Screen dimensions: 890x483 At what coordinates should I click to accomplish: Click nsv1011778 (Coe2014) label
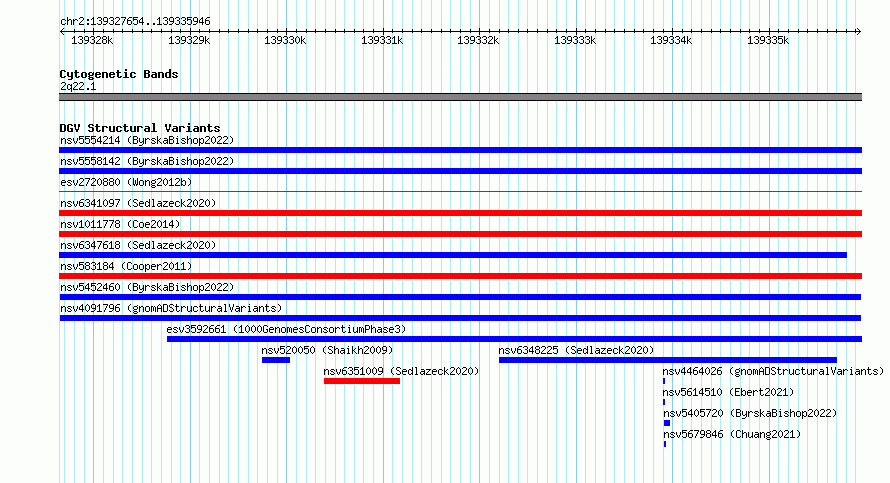point(120,224)
